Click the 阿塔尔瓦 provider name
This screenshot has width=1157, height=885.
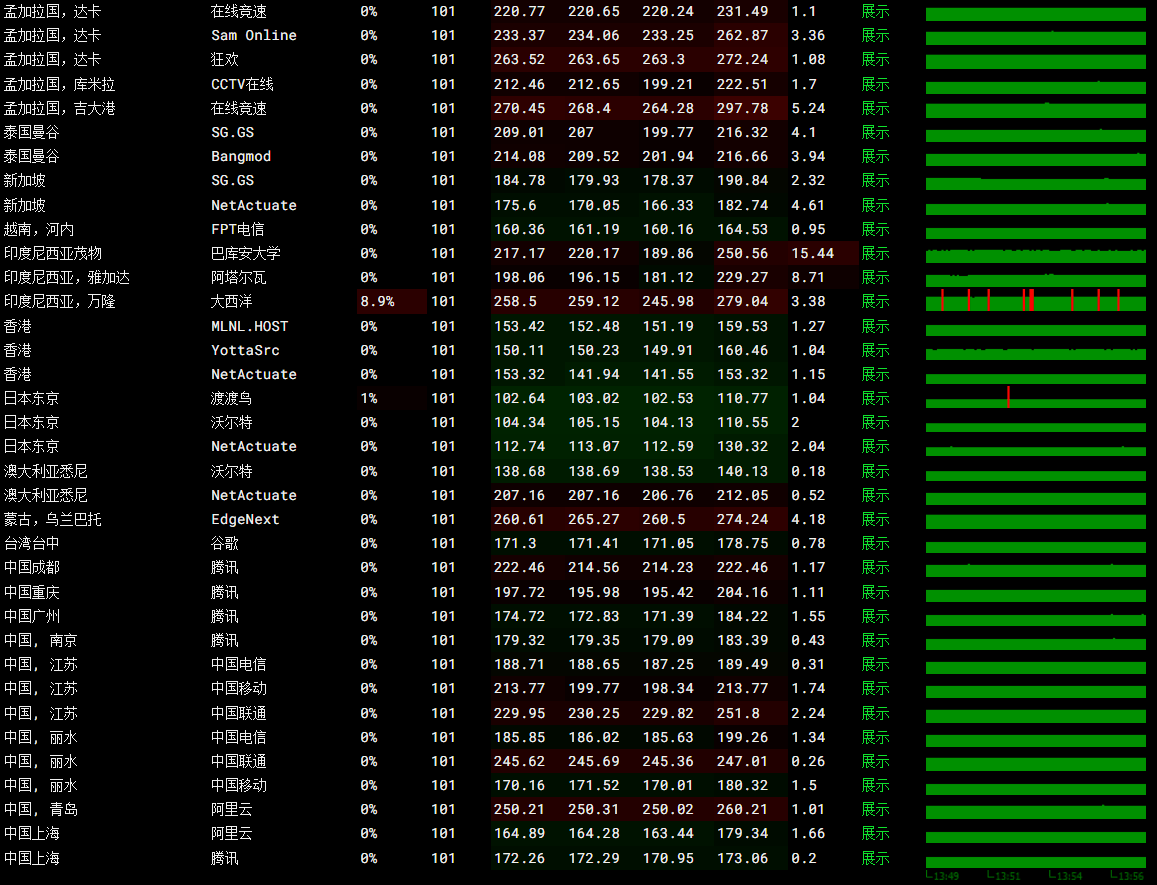(x=238, y=278)
